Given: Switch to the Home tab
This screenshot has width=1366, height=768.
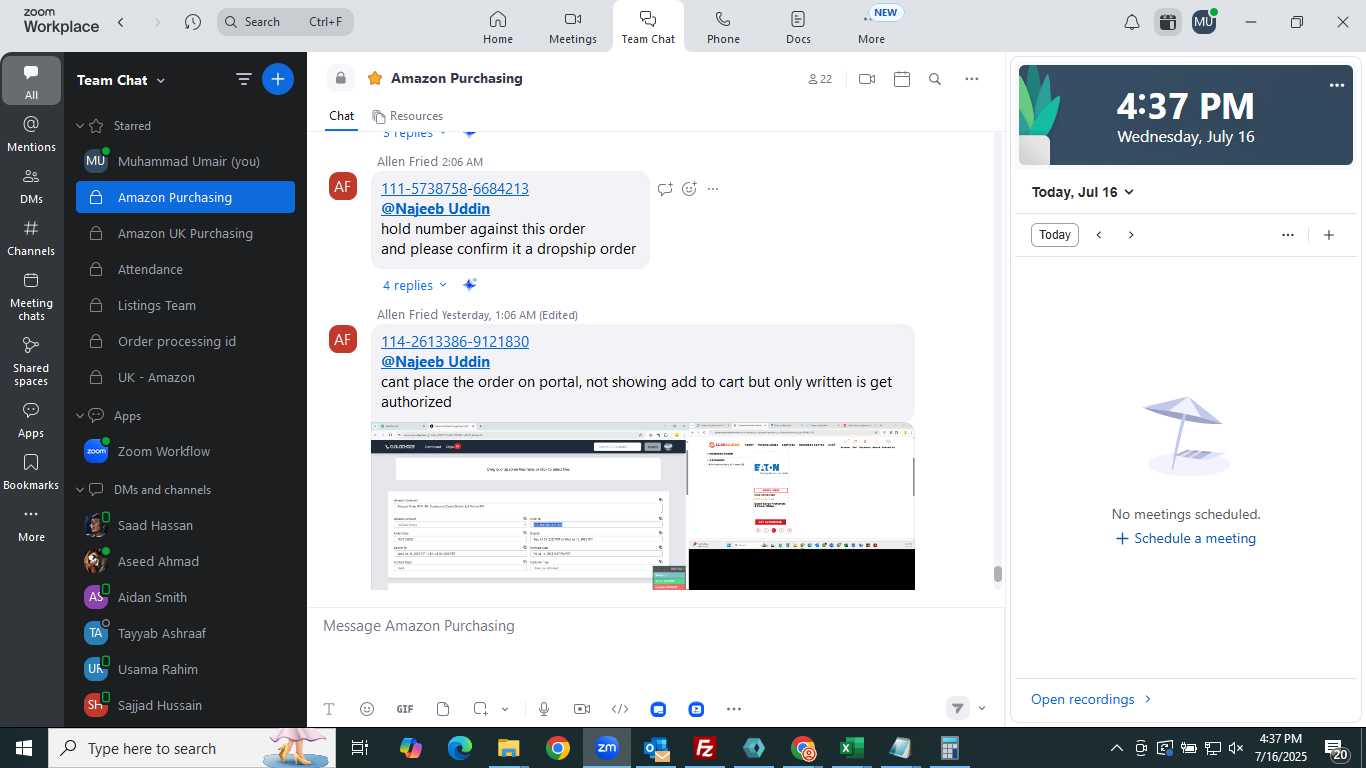Looking at the screenshot, I should [498, 28].
